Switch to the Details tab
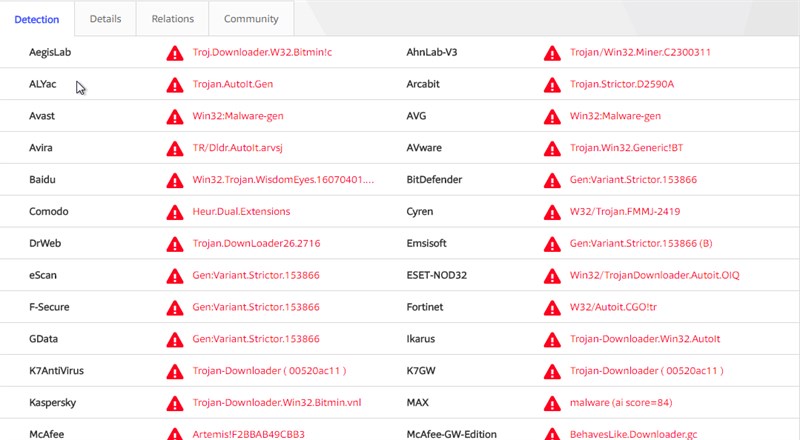Screen dimensions: 800x440 (105, 19)
